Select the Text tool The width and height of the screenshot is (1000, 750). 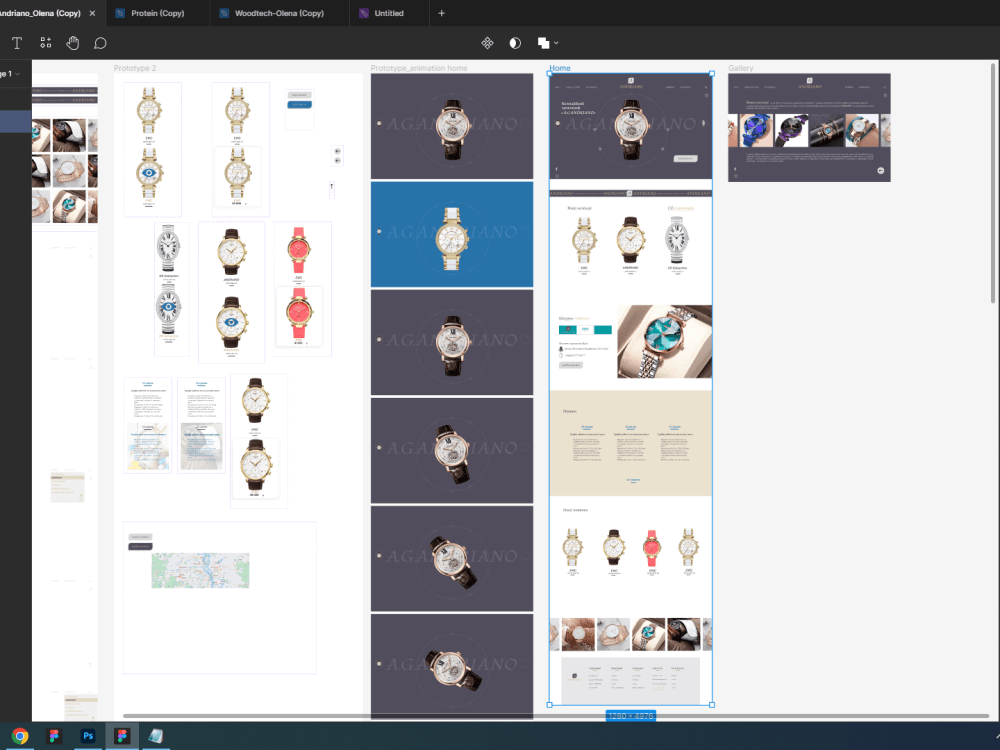coord(17,43)
